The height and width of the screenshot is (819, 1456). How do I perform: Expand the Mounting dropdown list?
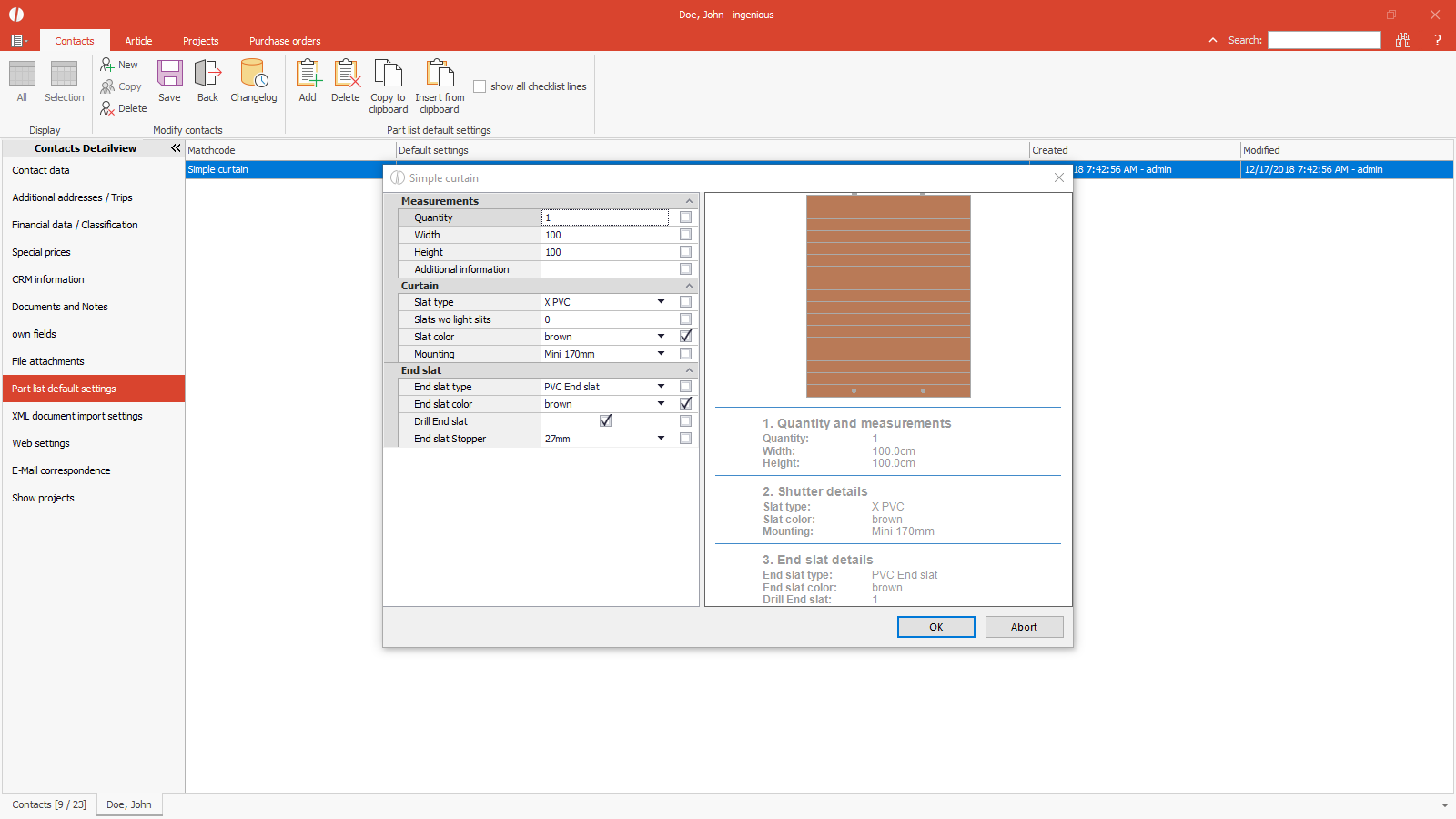click(661, 354)
